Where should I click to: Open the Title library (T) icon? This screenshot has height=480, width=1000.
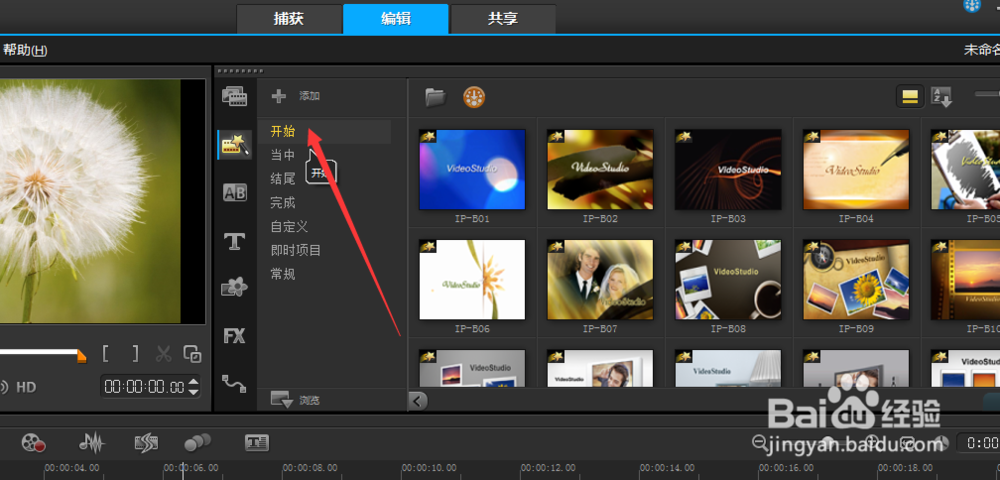[x=234, y=242]
